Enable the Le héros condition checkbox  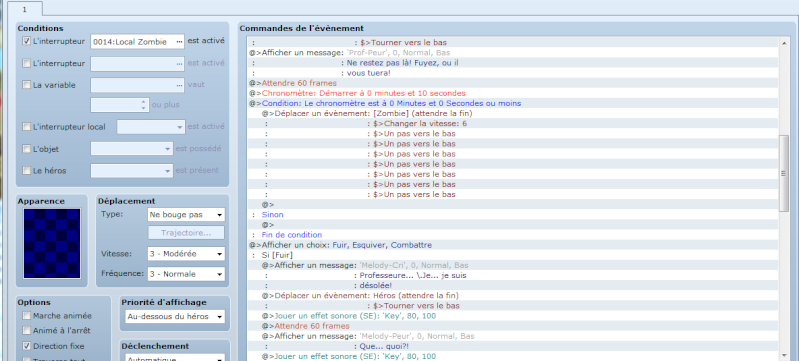pos(27,171)
